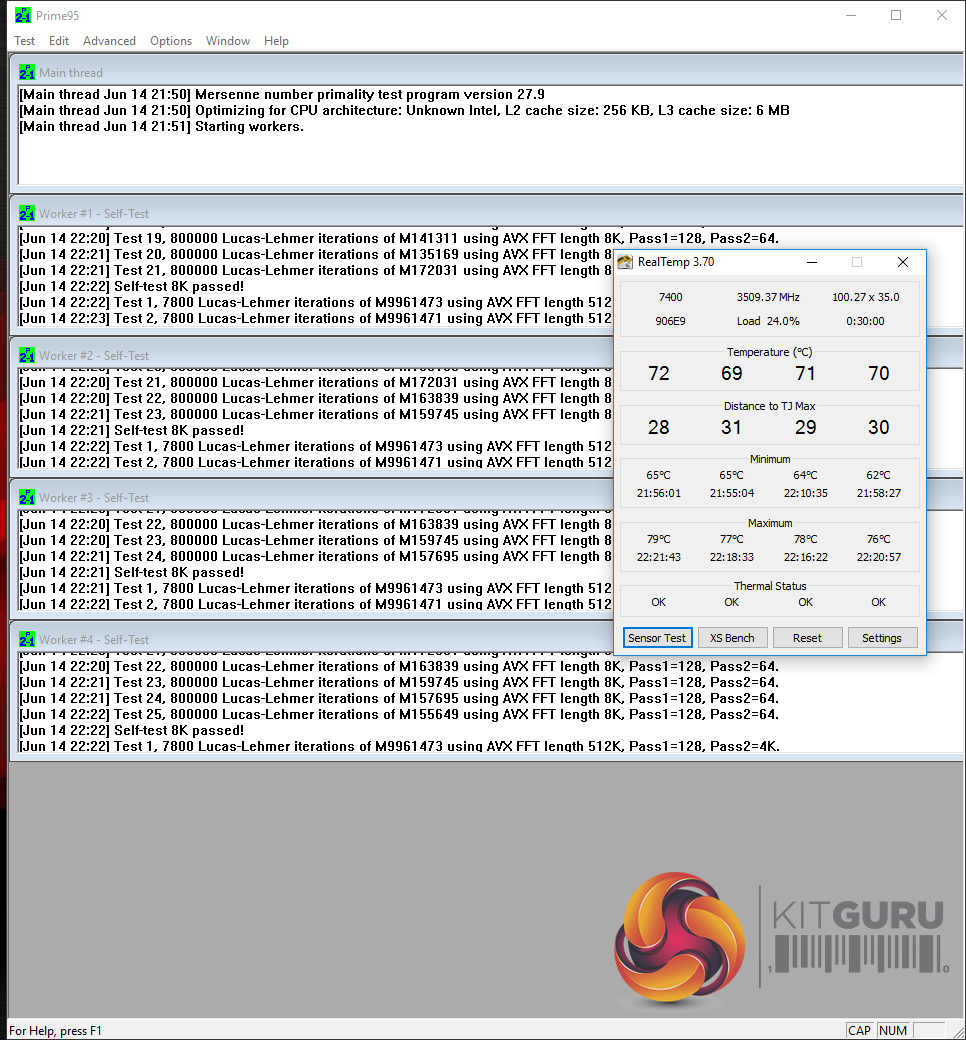Click the 22:21:43 maximum timestamp
This screenshot has height=1040, width=966.
(659, 557)
